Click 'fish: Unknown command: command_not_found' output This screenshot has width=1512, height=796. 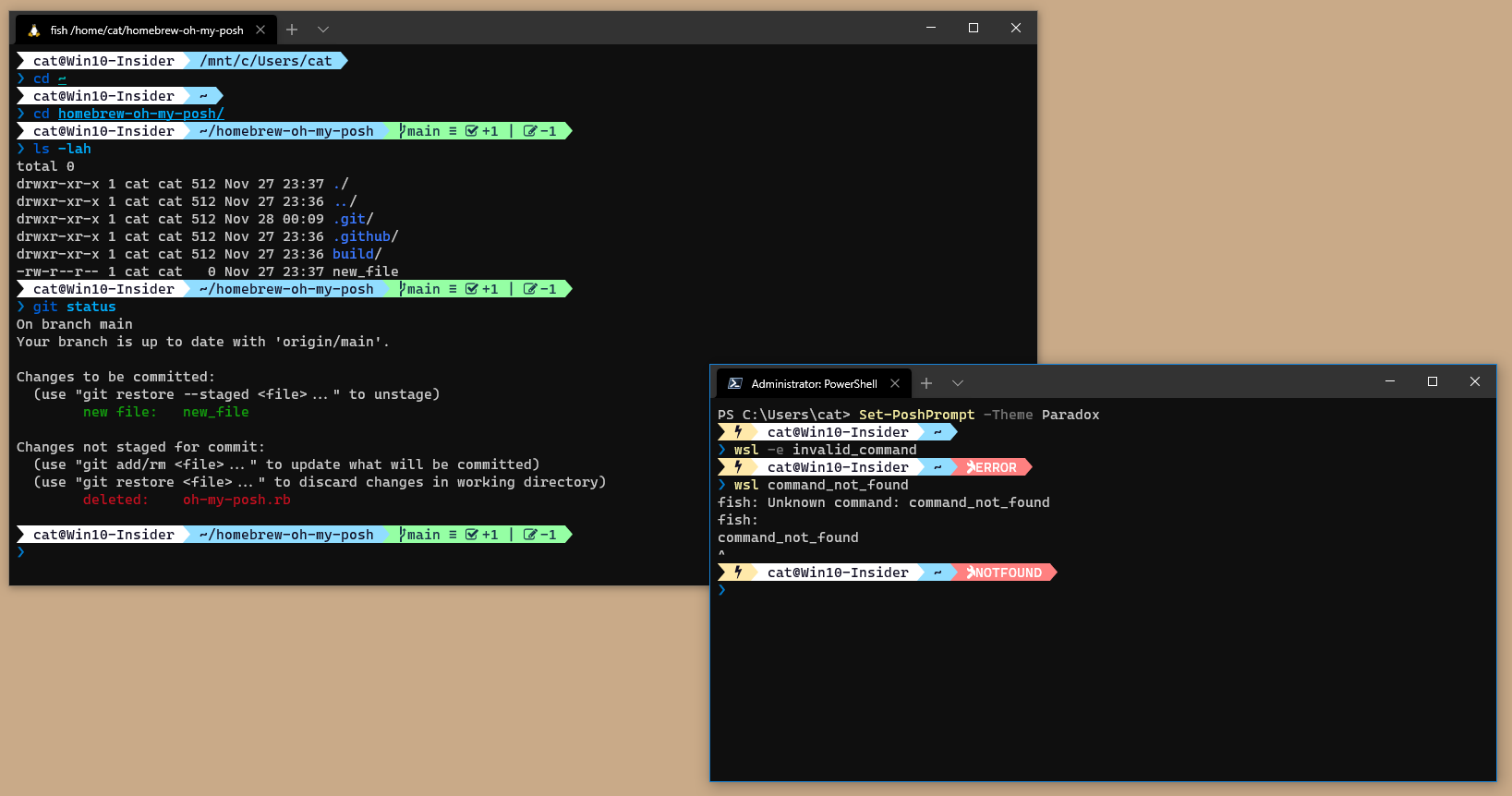click(884, 502)
